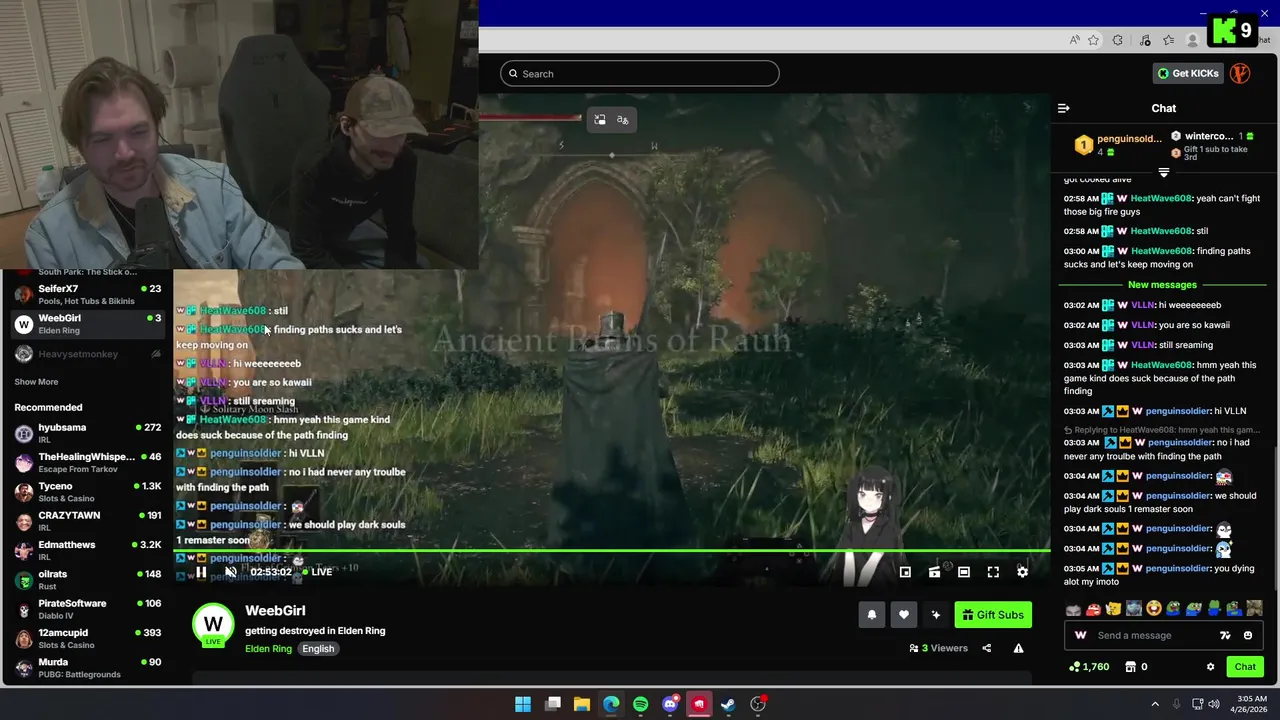Insert the first quick emote

click(x=1073, y=608)
